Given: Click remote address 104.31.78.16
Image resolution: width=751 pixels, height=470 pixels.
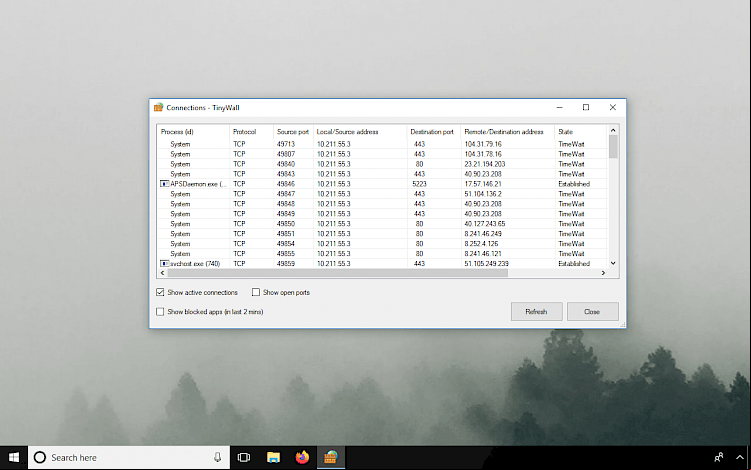Looking at the screenshot, I should click(x=483, y=154).
